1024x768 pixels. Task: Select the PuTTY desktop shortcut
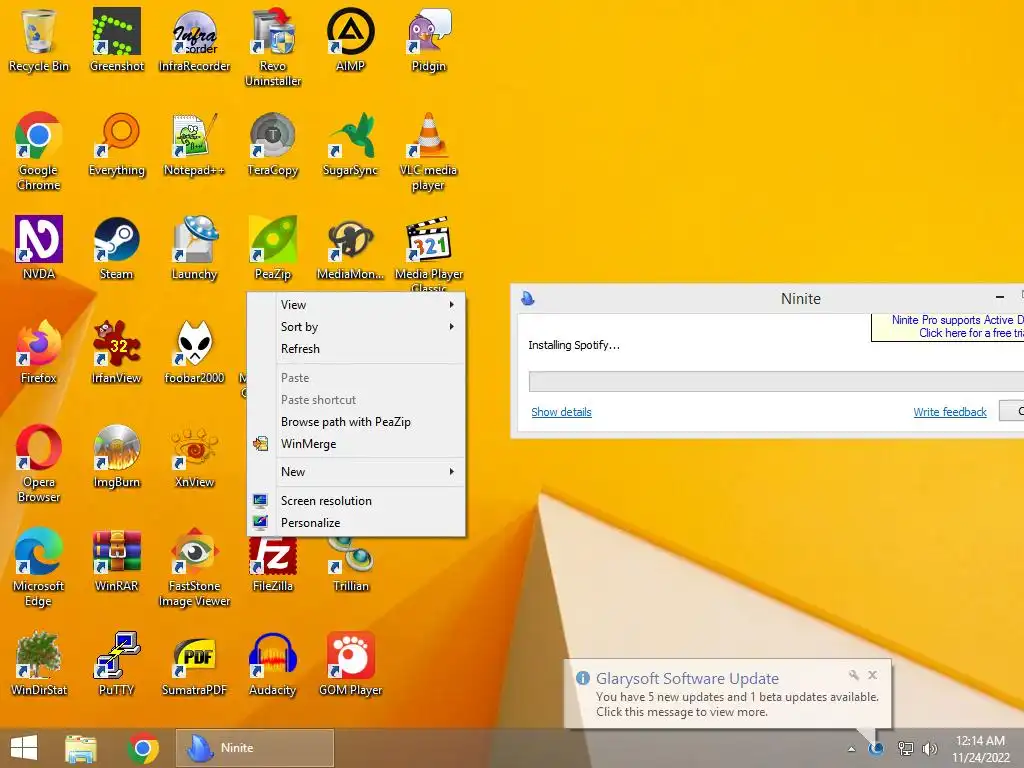click(116, 663)
